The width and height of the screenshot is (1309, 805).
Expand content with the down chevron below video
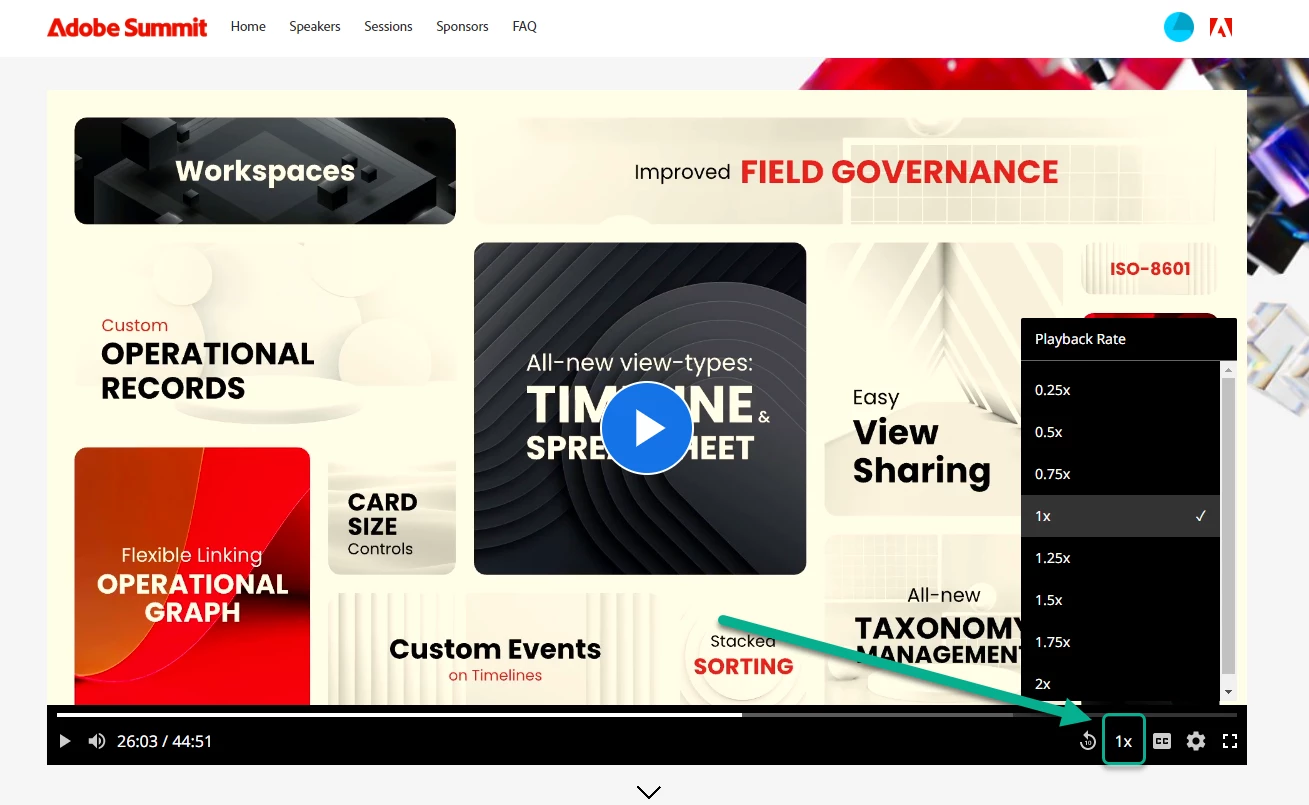pyautogui.click(x=648, y=792)
